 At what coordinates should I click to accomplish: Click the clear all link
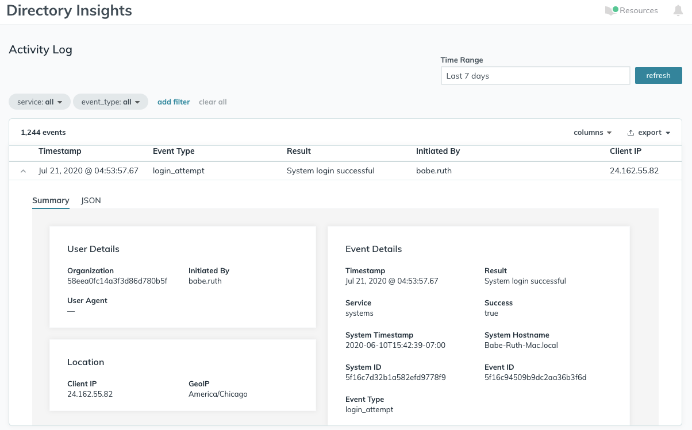tap(213, 102)
